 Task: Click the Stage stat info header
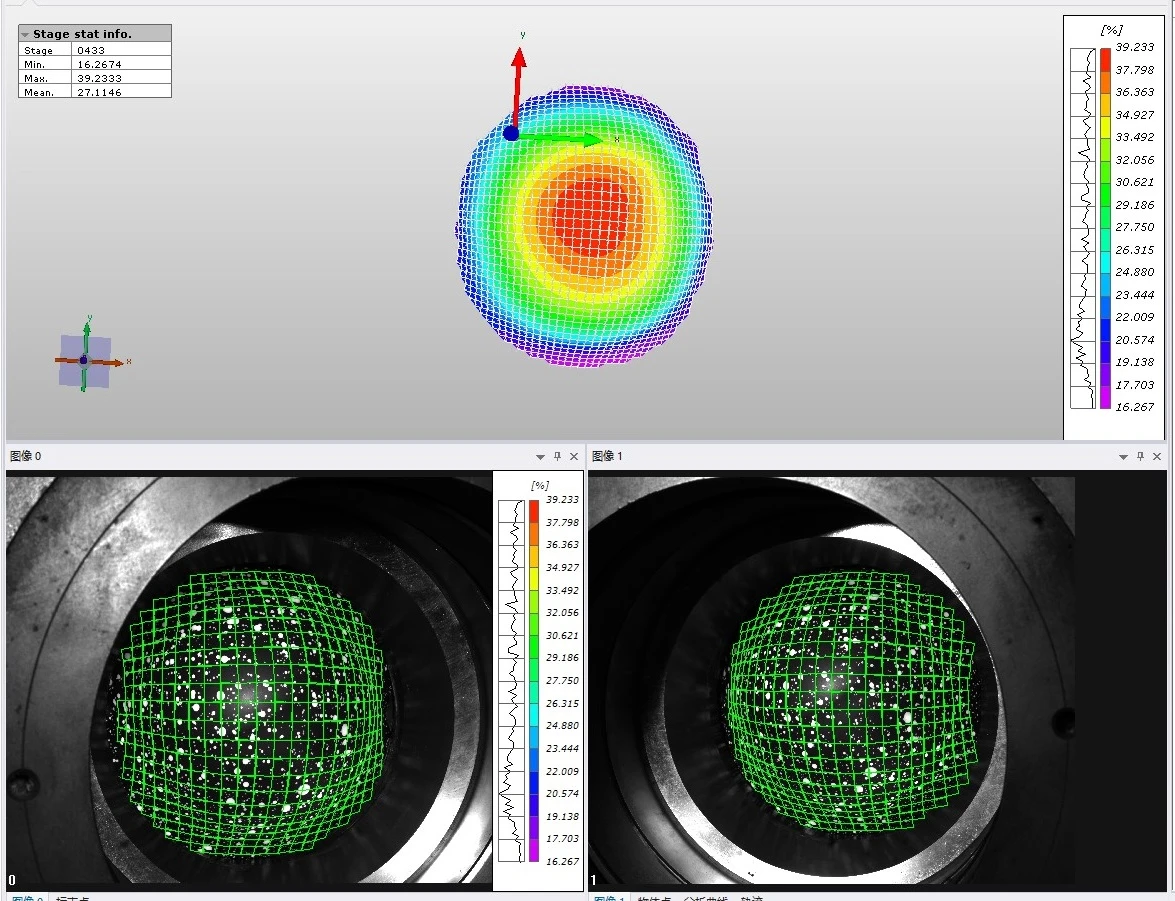pyautogui.click(x=95, y=34)
